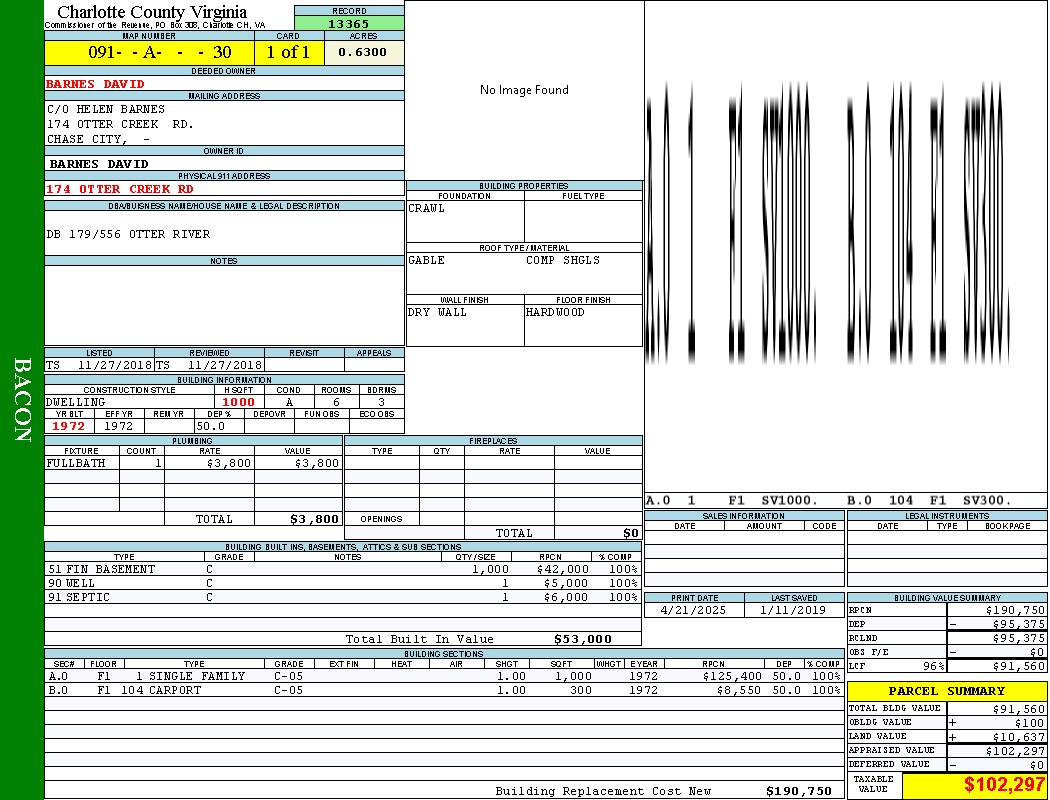Click wall finish DRY WALL
This screenshot has height=800, width=1050.
[x=437, y=312]
